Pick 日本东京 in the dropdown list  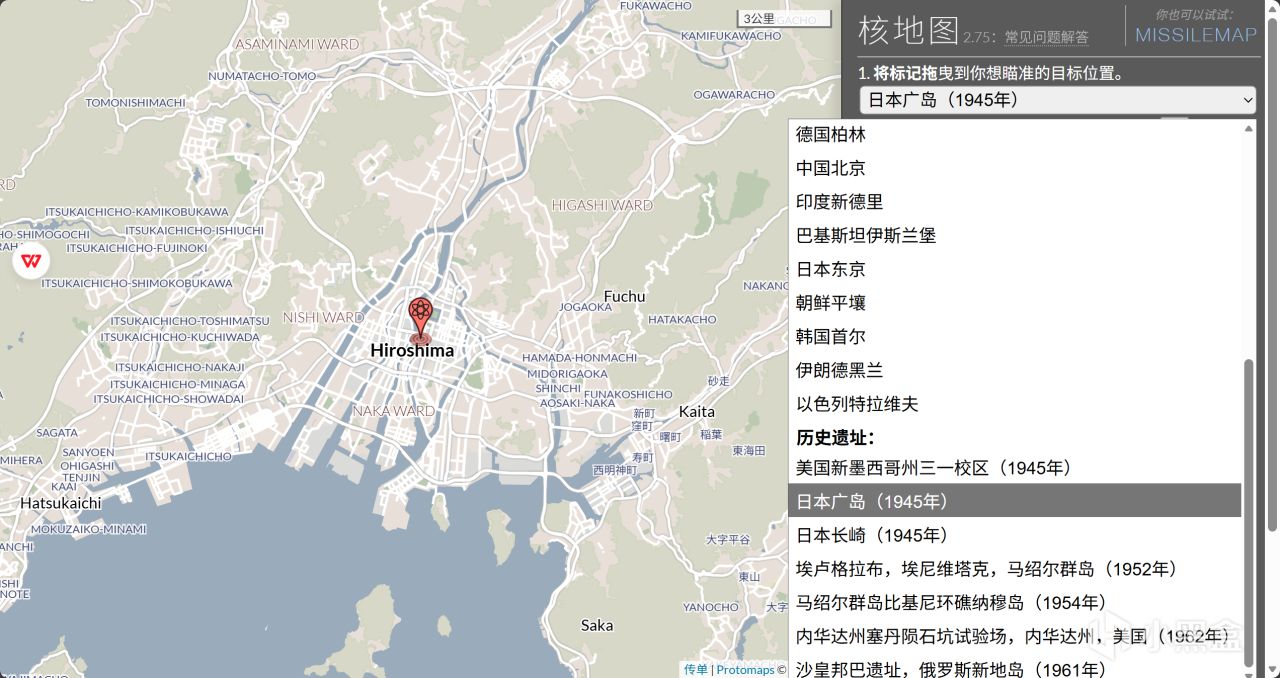(1014, 269)
